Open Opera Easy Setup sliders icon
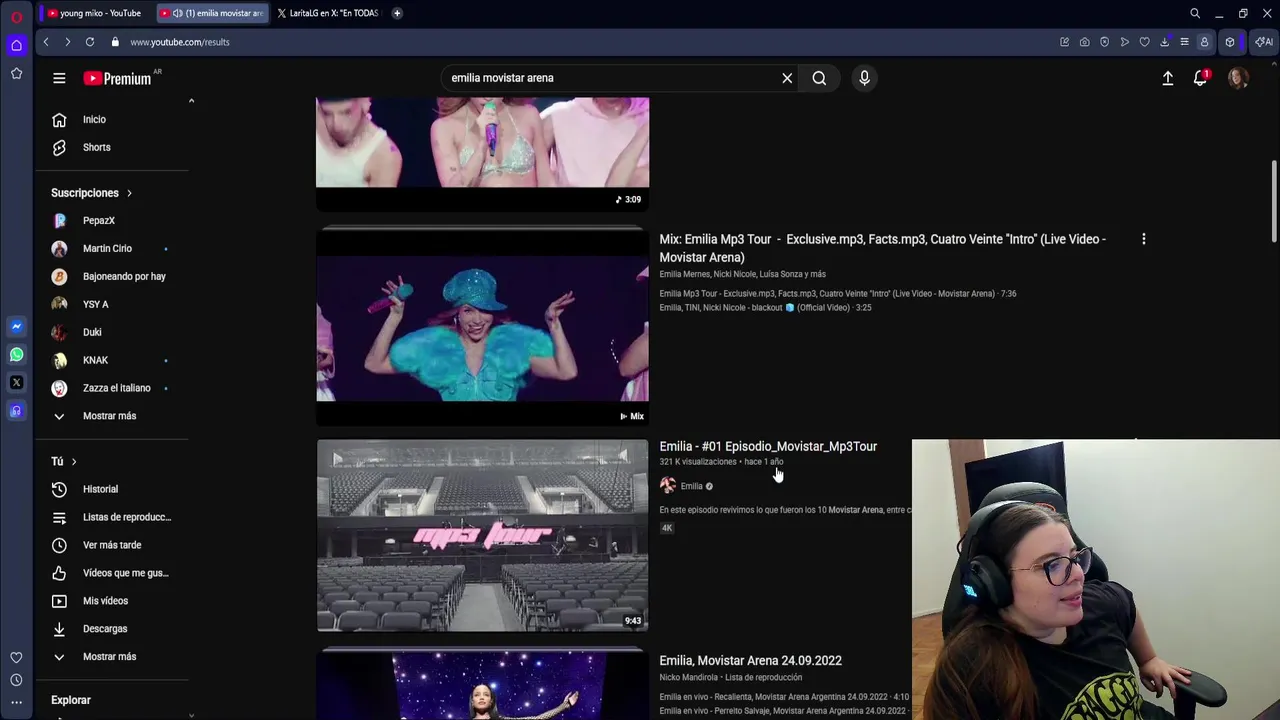The image size is (1280, 720). point(1184,42)
